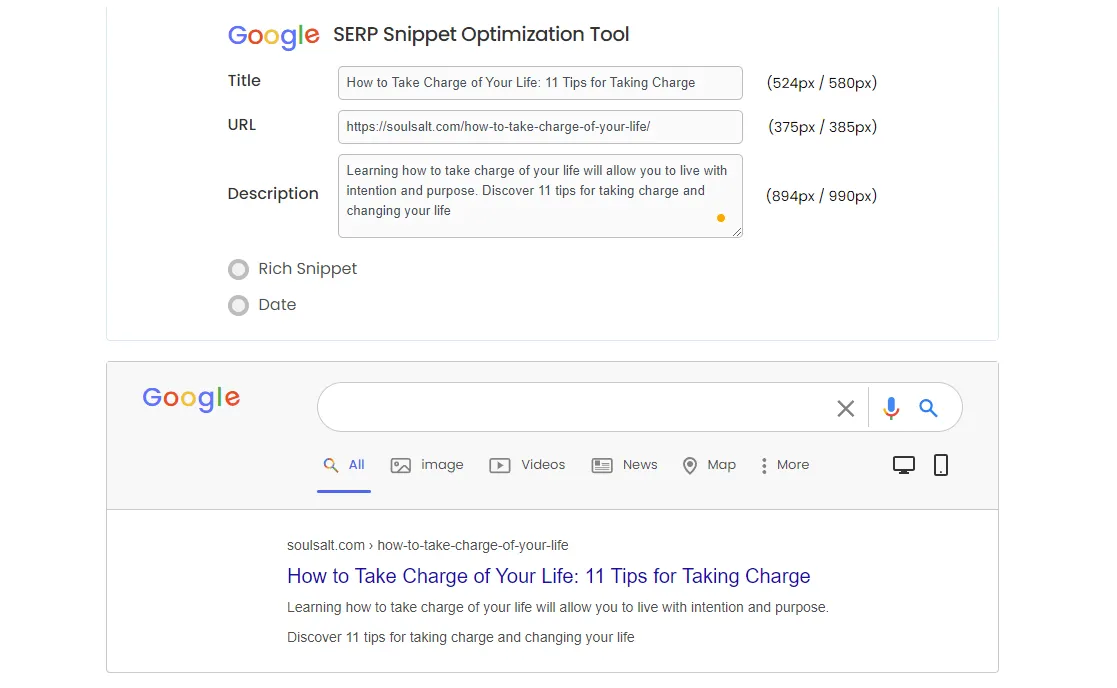Click the soulsalt.com breadcrumb link
Viewport: 1117px width, 688px height.
[x=326, y=545]
